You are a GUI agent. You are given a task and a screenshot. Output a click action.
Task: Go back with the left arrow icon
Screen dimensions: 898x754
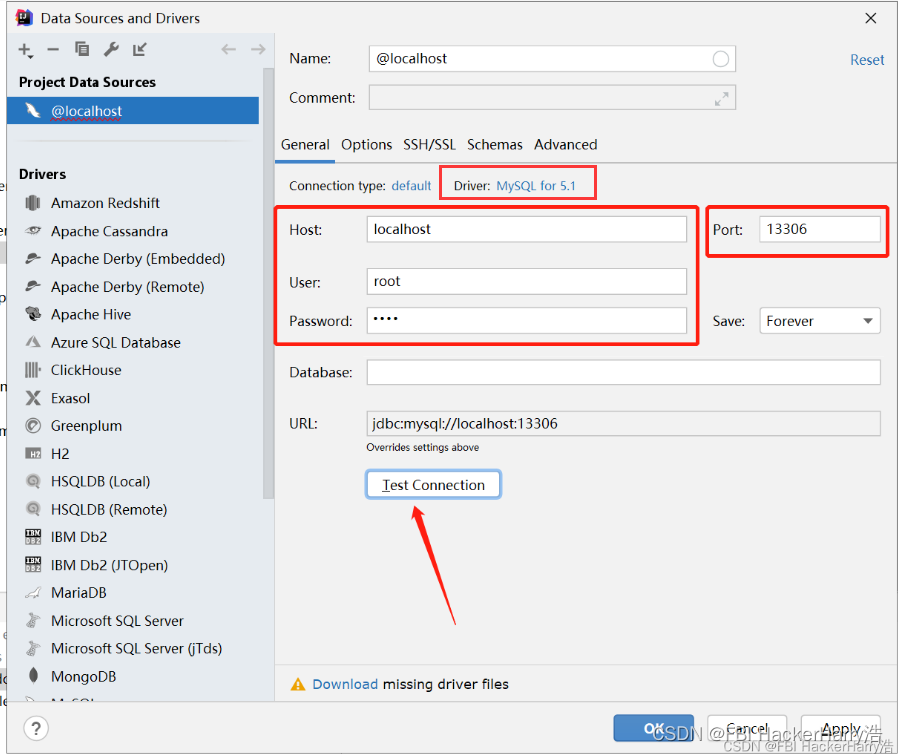[229, 49]
